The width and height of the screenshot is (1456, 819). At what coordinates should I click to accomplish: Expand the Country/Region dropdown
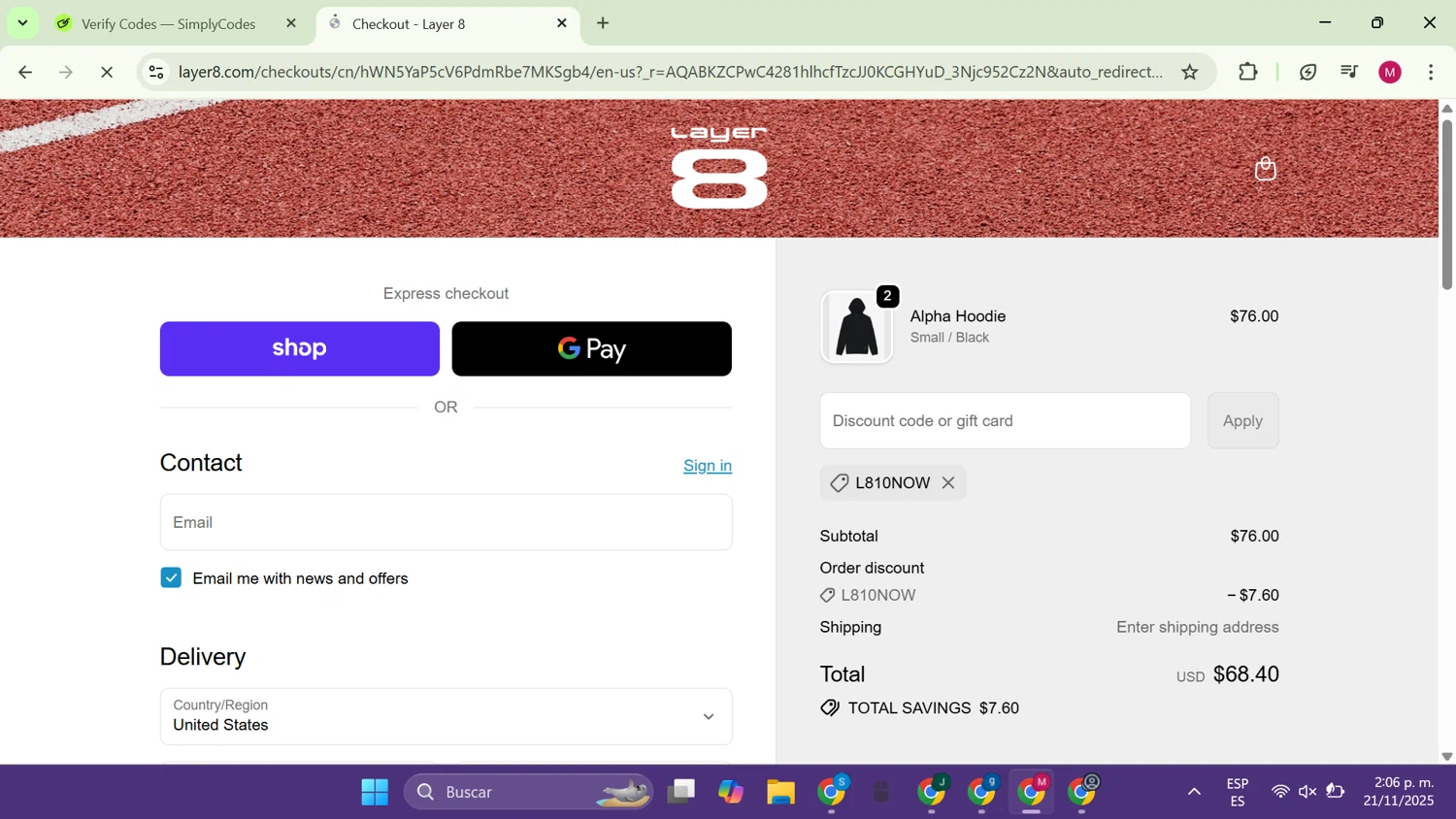(447, 716)
